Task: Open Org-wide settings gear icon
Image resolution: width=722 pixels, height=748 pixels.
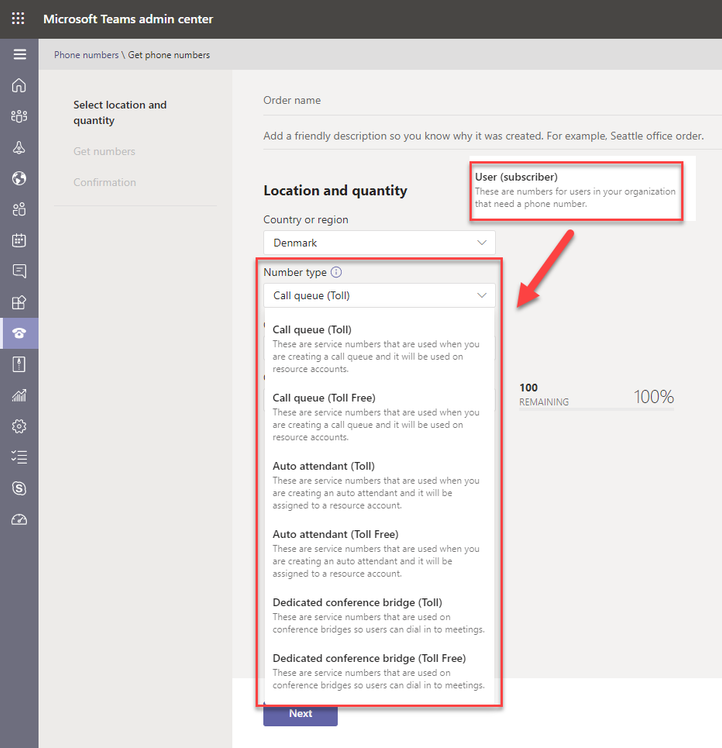Action: [x=19, y=426]
